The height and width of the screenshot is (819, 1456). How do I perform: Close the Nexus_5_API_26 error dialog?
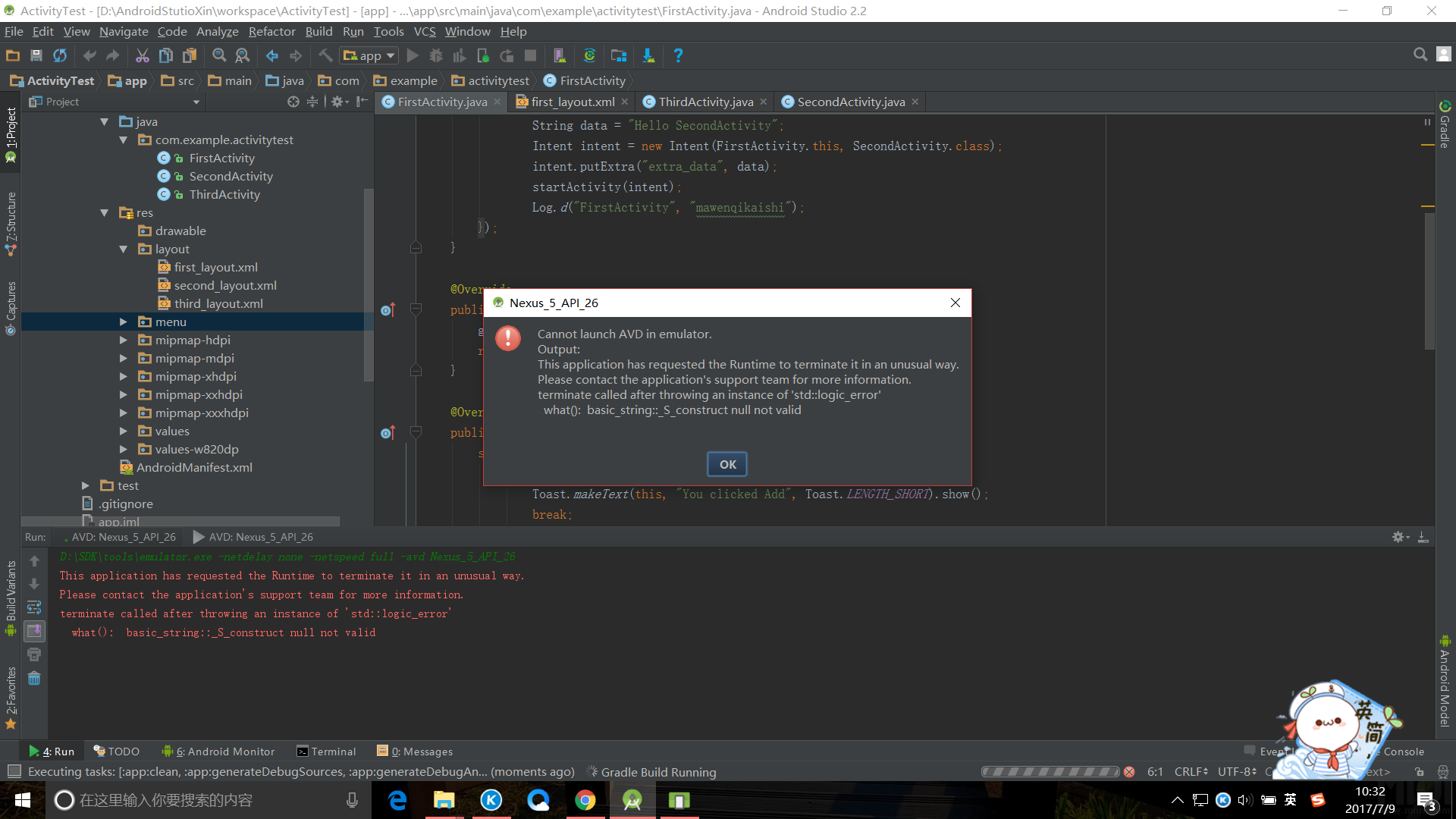tap(955, 303)
